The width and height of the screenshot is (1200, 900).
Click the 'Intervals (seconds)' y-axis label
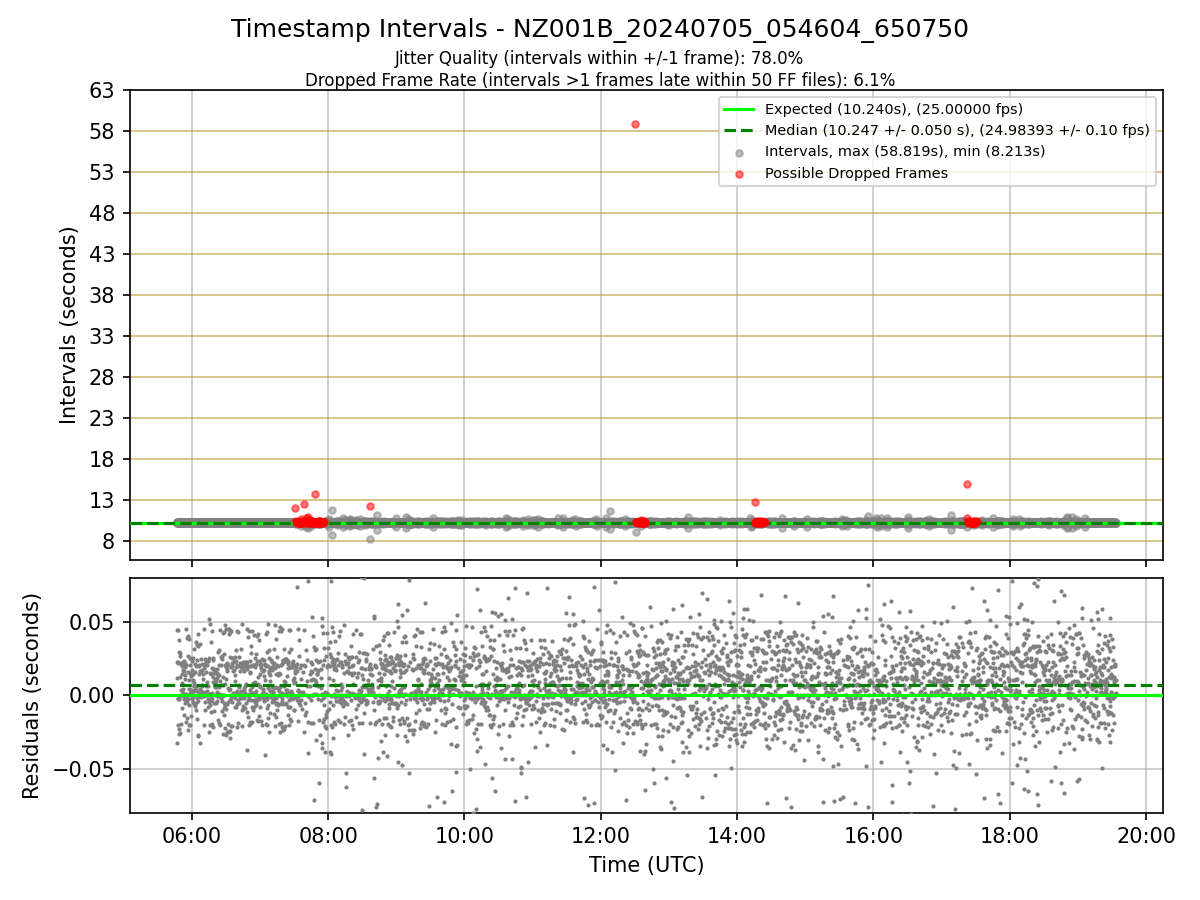click(69, 325)
